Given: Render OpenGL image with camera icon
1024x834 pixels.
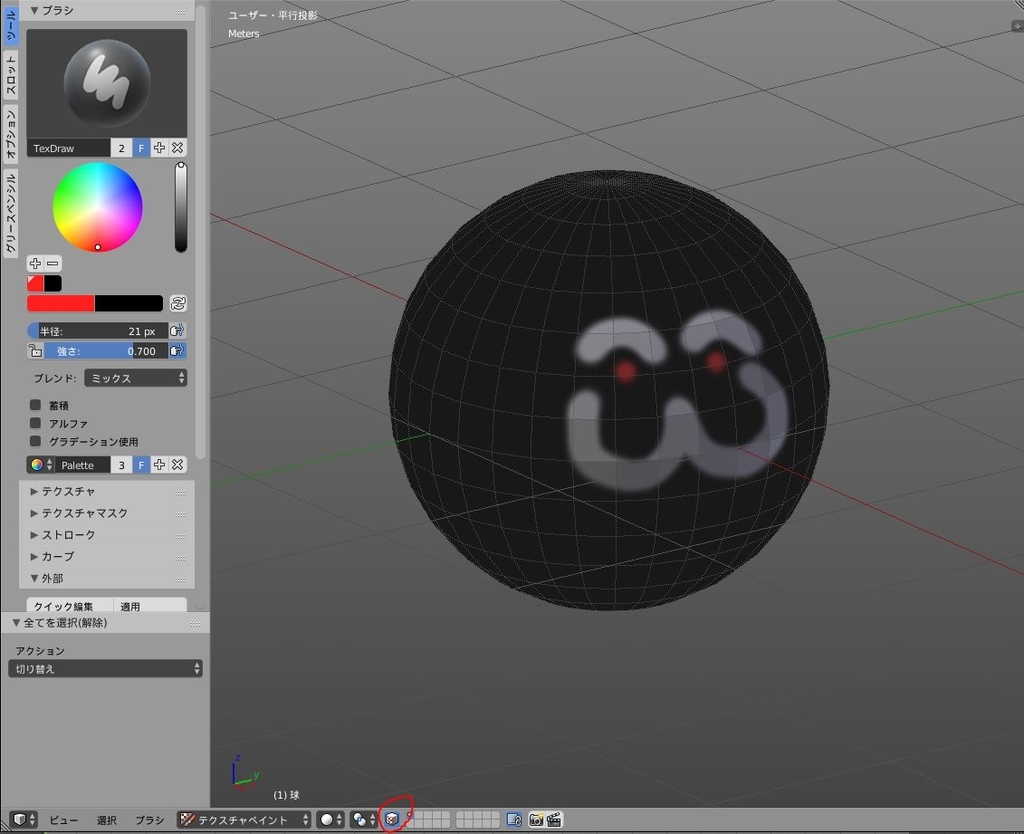Looking at the screenshot, I should pyautogui.click(x=536, y=820).
